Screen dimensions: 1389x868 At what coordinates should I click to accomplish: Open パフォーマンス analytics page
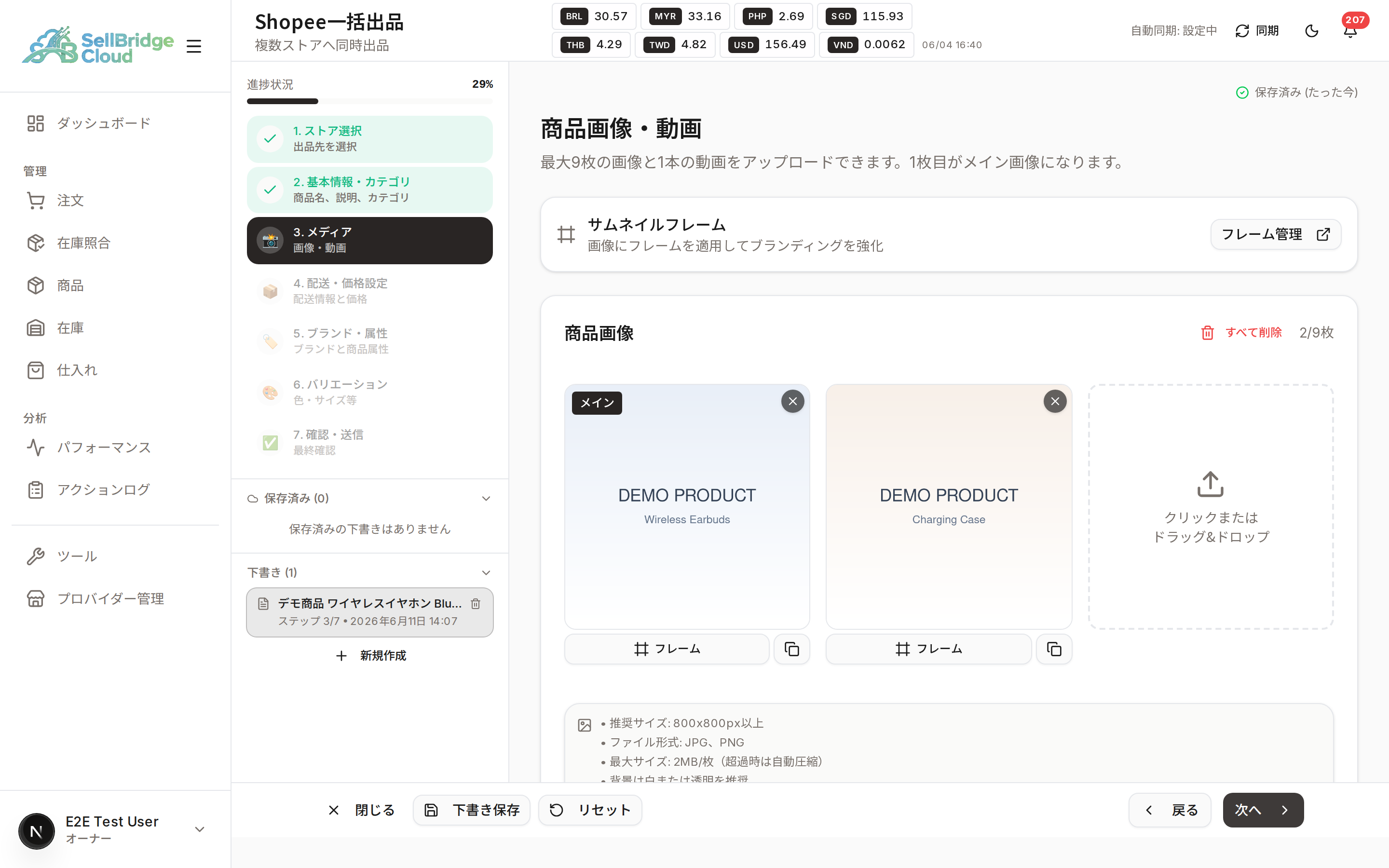(x=115, y=447)
